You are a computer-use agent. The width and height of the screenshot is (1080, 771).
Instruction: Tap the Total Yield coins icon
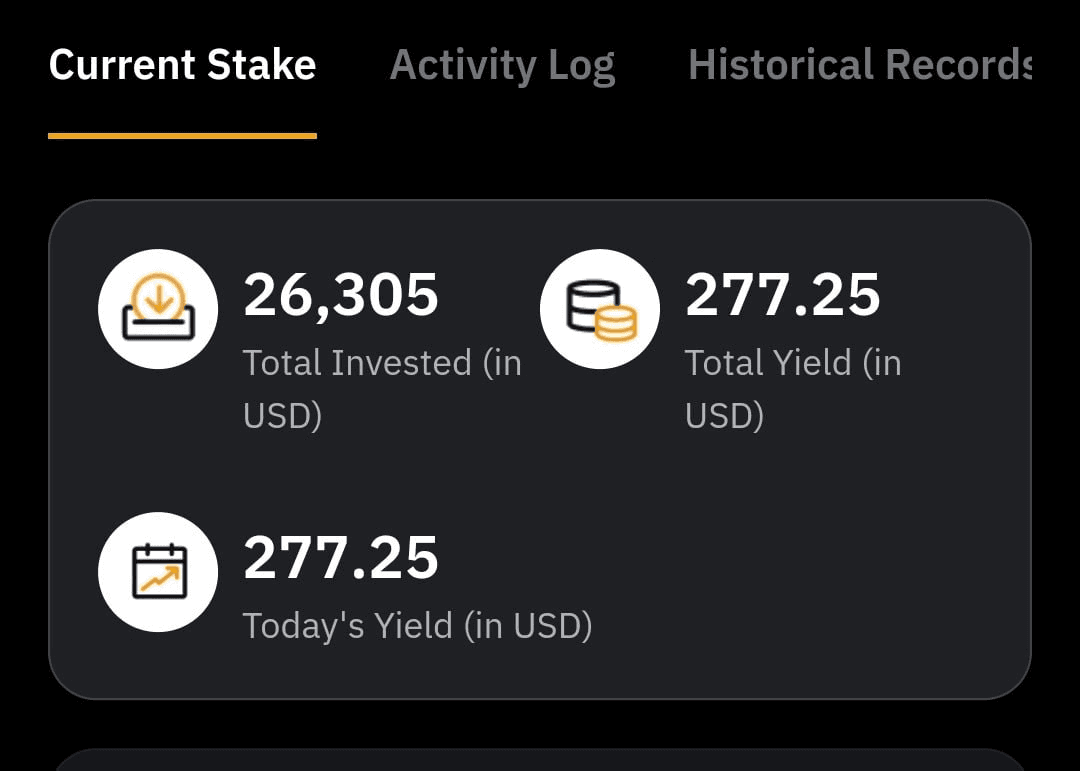click(600, 309)
